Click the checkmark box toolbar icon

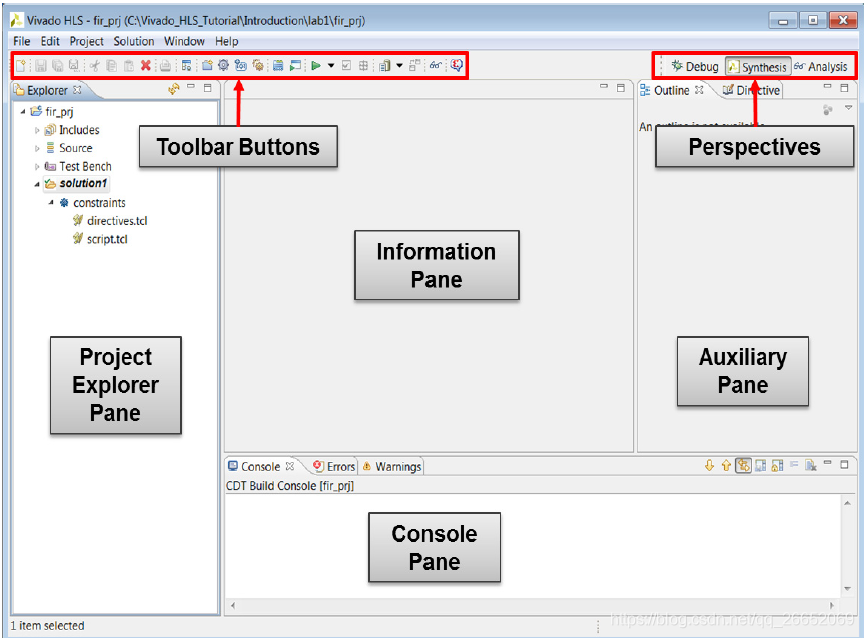(347, 66)
